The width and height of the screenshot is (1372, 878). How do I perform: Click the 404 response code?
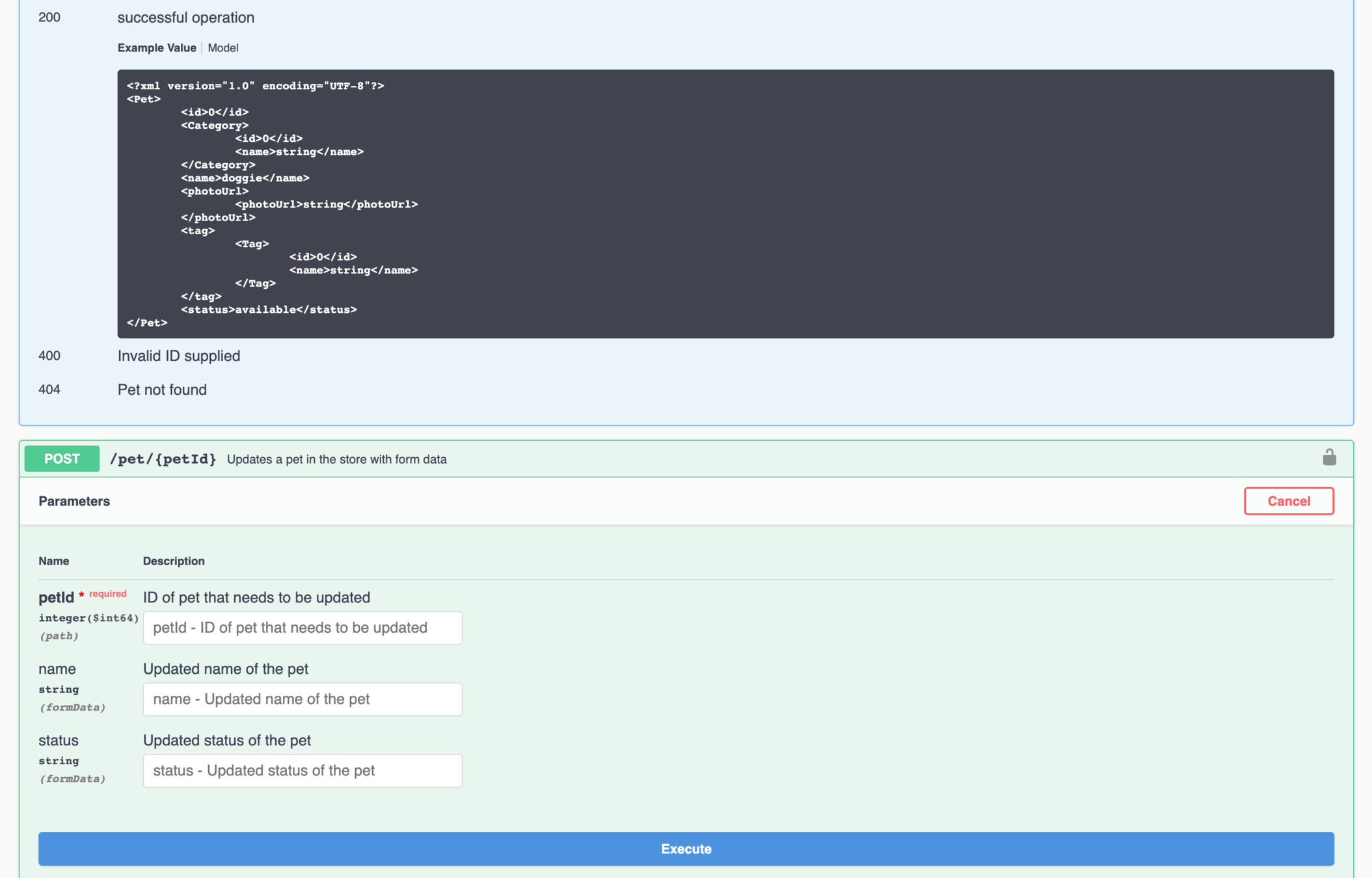(49, 390)
